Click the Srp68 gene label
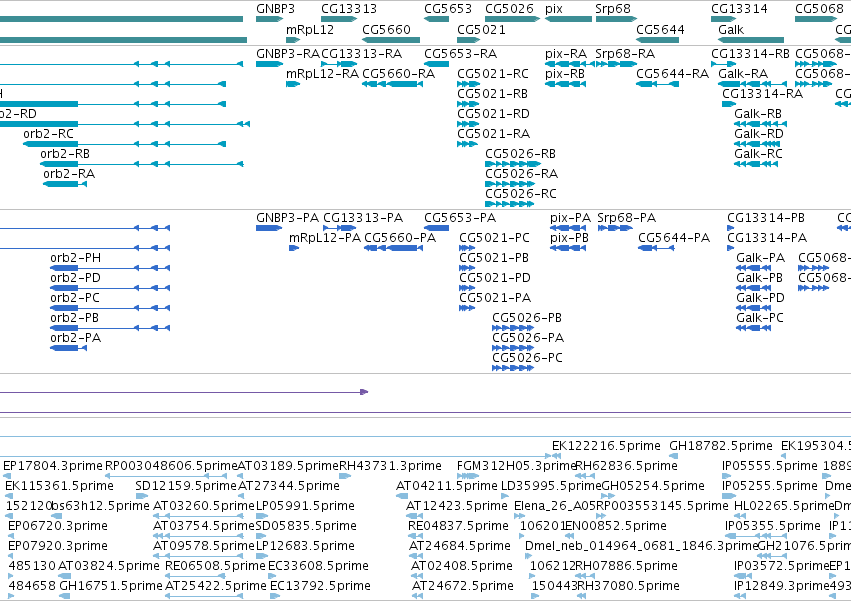 pos(613,9)
